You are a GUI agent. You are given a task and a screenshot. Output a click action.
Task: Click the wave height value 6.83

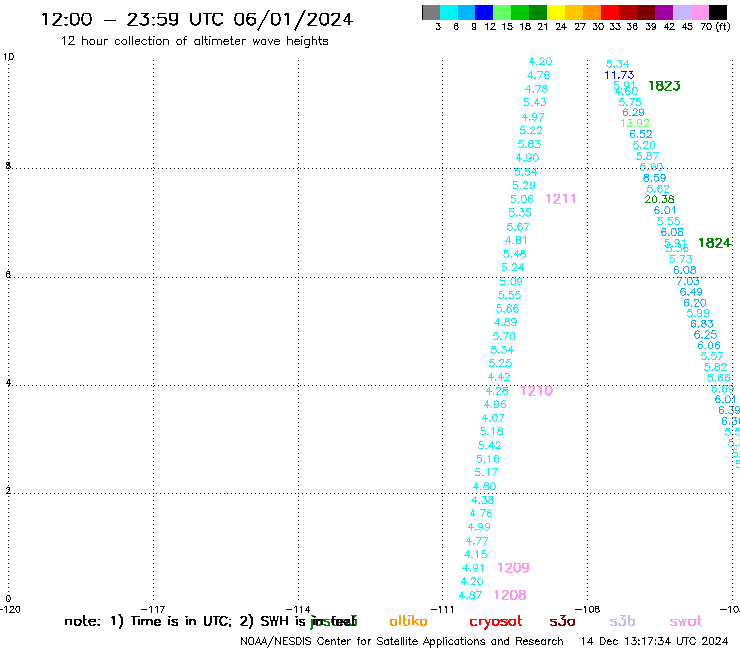tap(702, 324)
